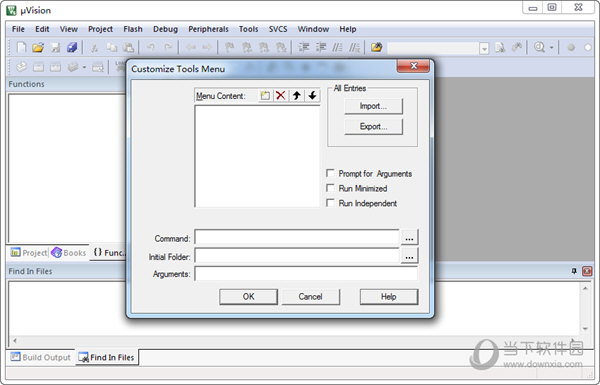Unindent selection with the outdent icon
Image resolution: width=600 pixels, height=385 pixels.
[x=321, y=47]
